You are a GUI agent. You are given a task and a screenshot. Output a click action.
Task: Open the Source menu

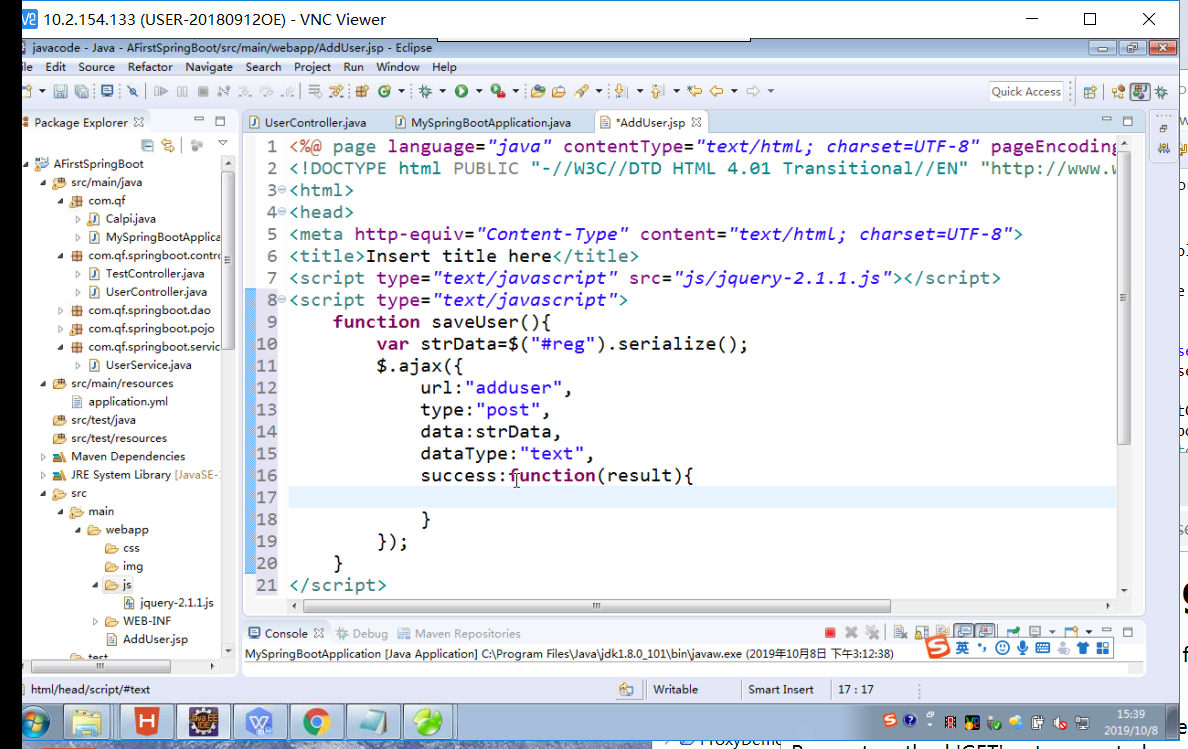(x=96, y=67)
